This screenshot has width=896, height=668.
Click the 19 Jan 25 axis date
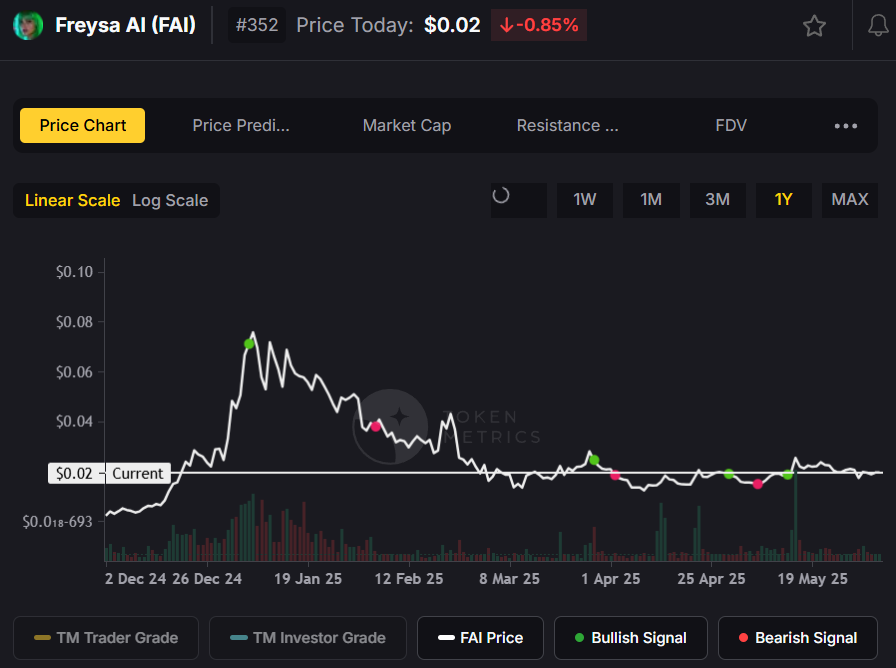click(307, 579)
